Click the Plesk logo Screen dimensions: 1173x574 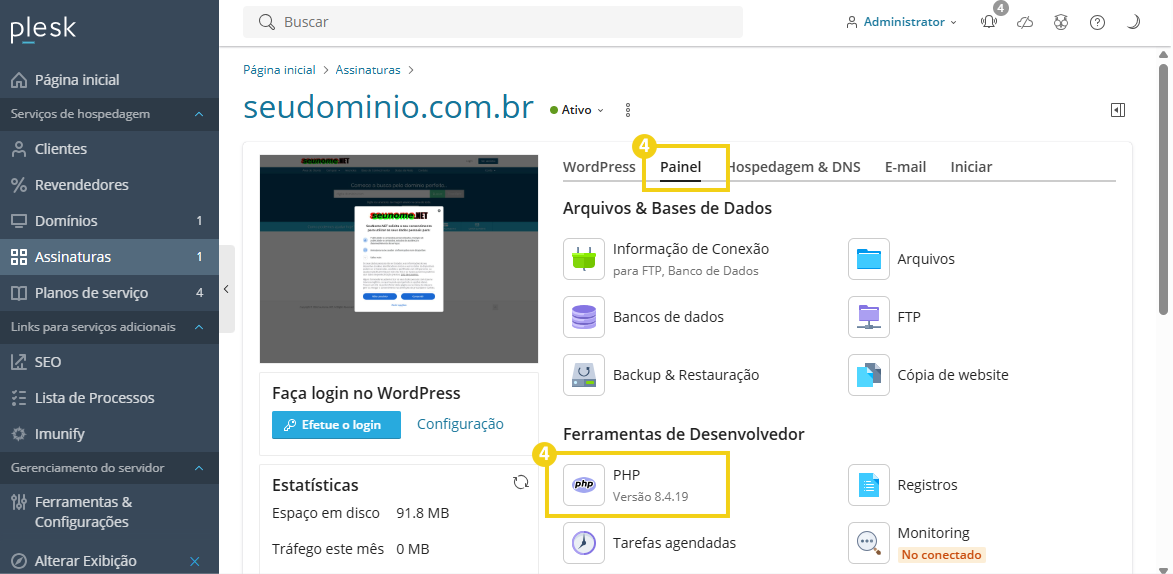[43, 29]
